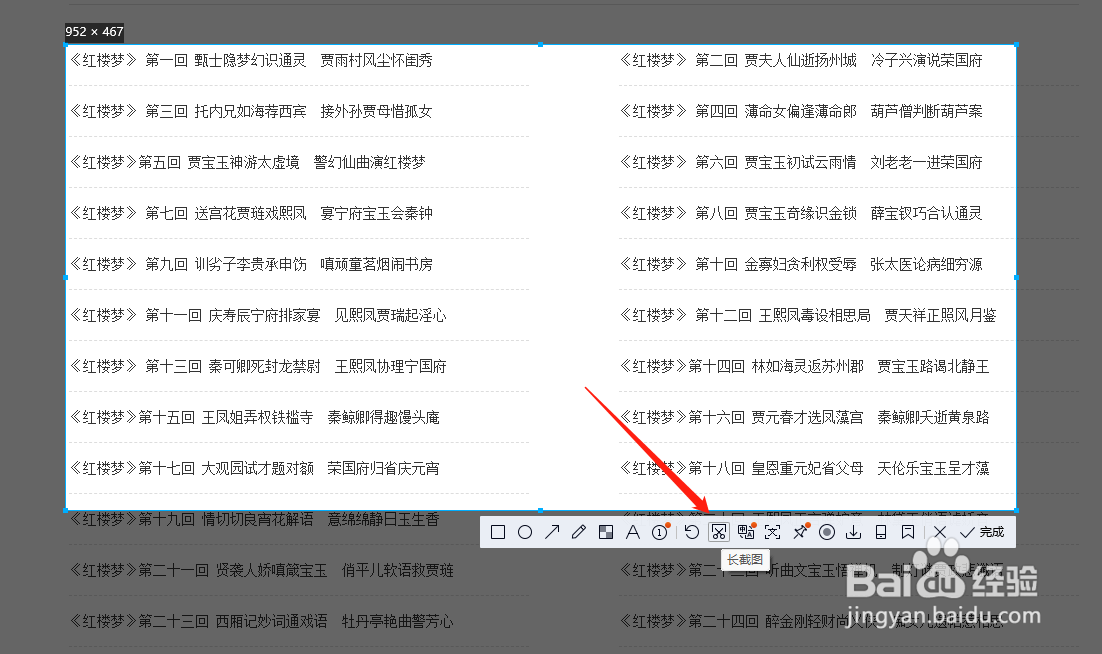The width and height of the screenshot is (1102, 654).
Task: Open chapter 第七回 送宫花贾琏戏熙凤
Action: point(251,213)
